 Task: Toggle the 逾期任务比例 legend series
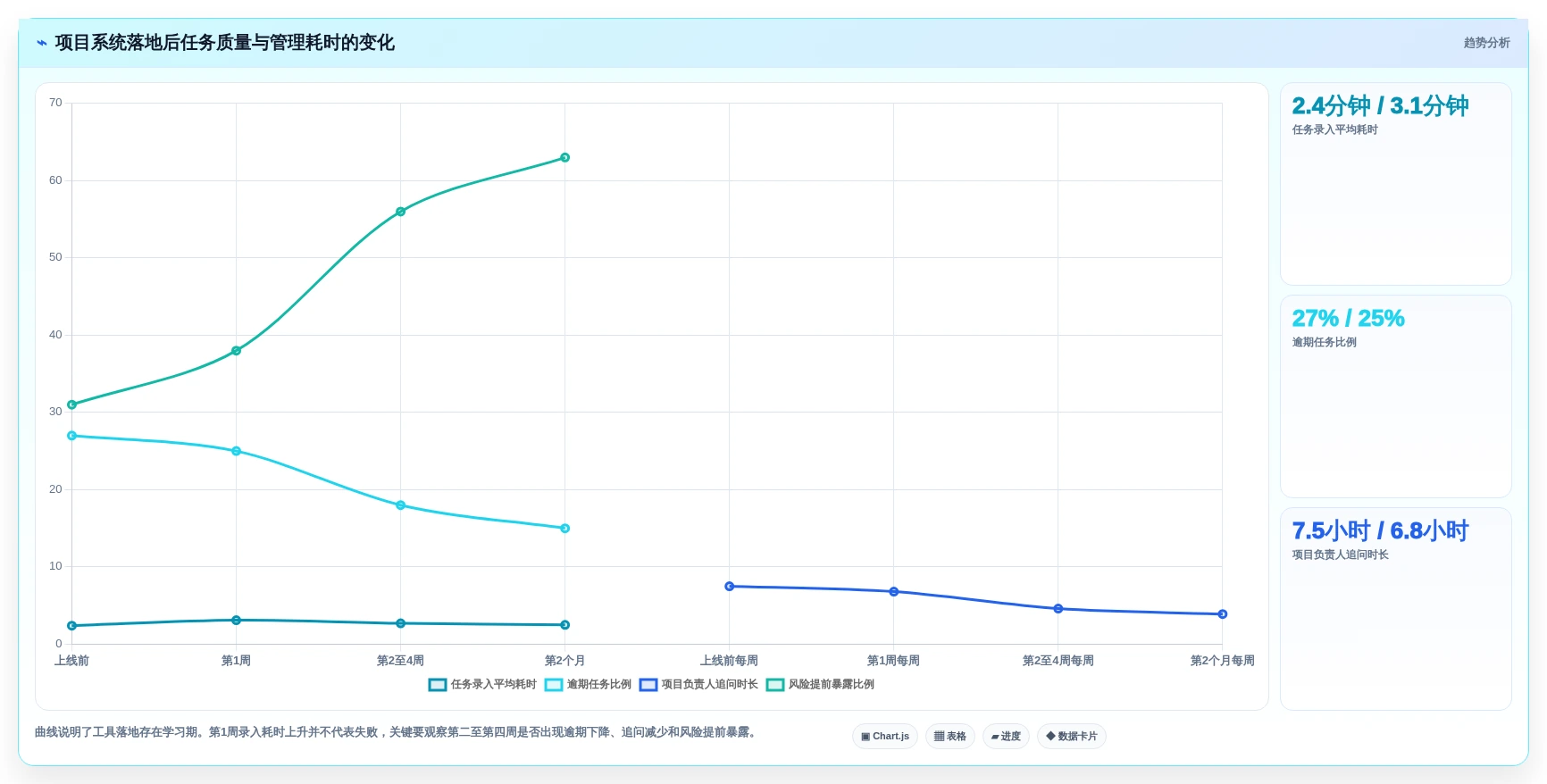coord(588,685)
